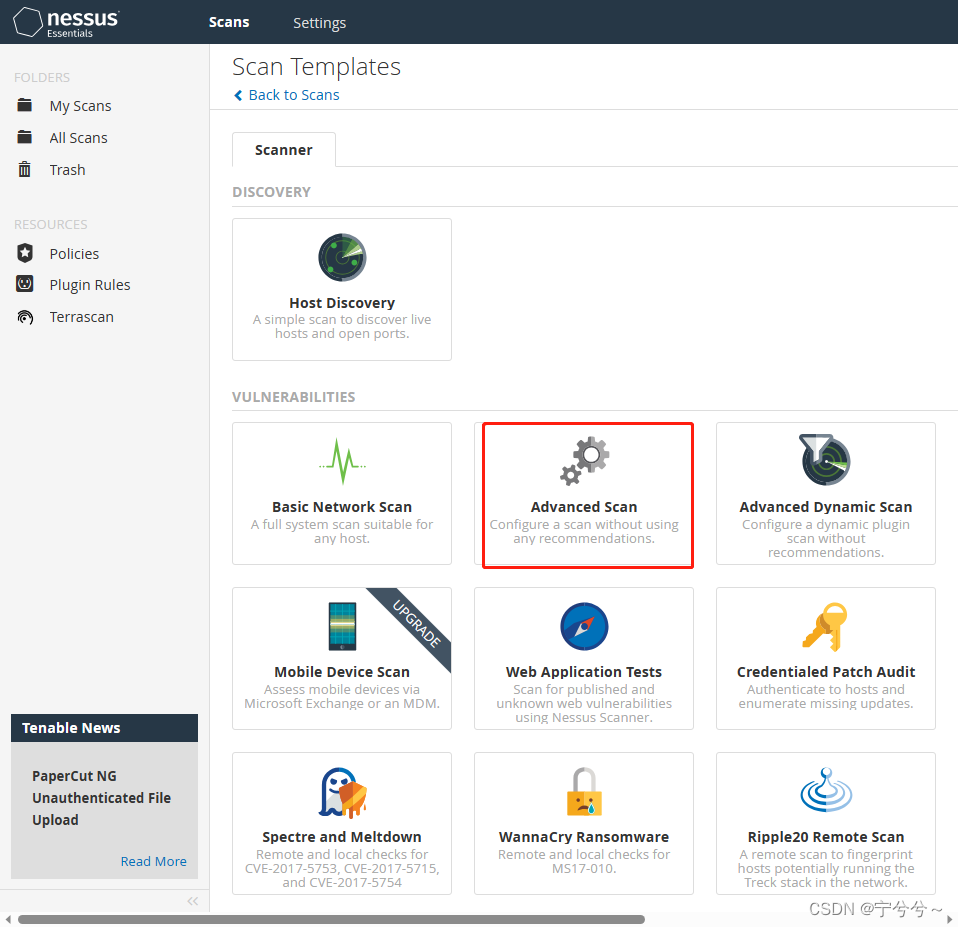Choose Advanced Scan template title
Viewport: 958px width, 927px height.
[584, 507]
